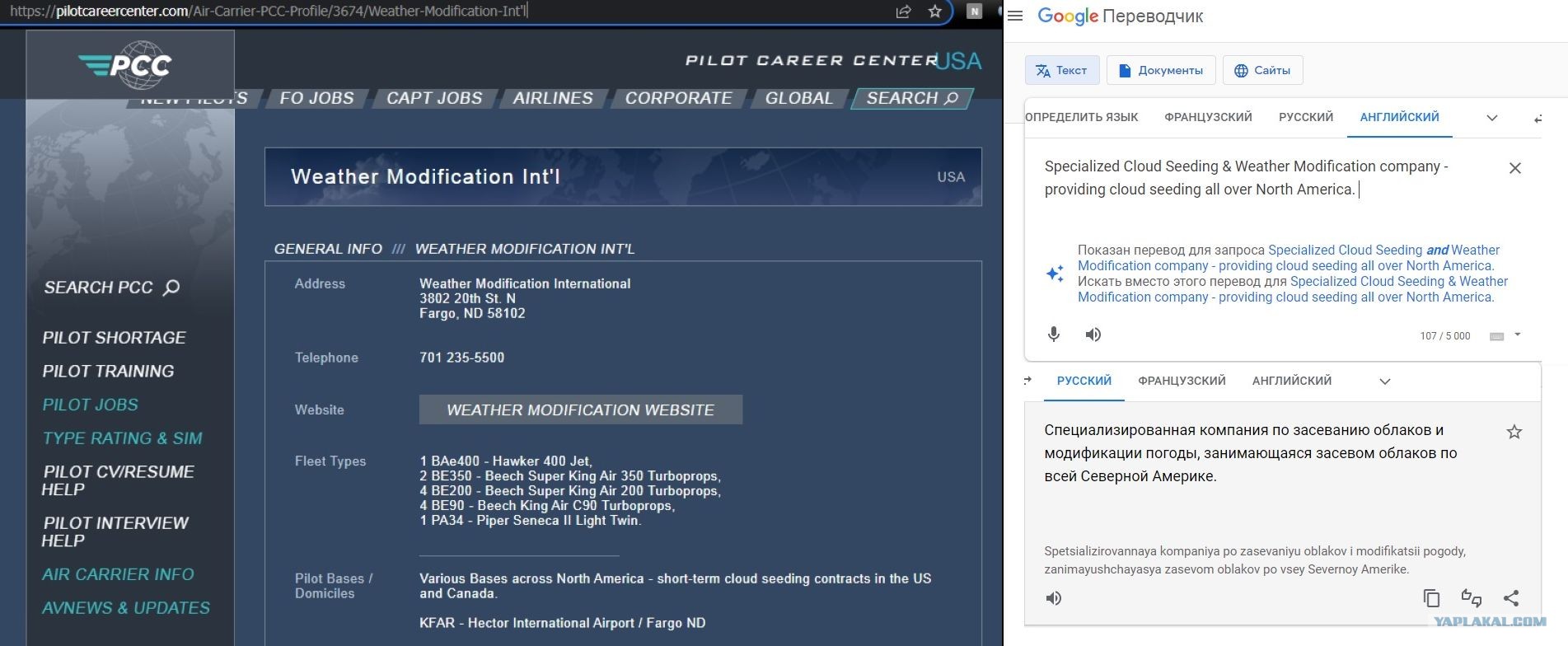Viewport: 1568px width, 646px height.
Task: Switch to Сайты translation mode
Action: coord(1262,70)
